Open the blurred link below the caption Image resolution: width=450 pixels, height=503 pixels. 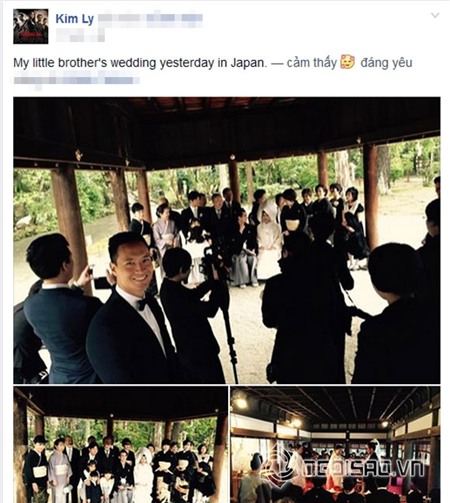pos(76,81)
